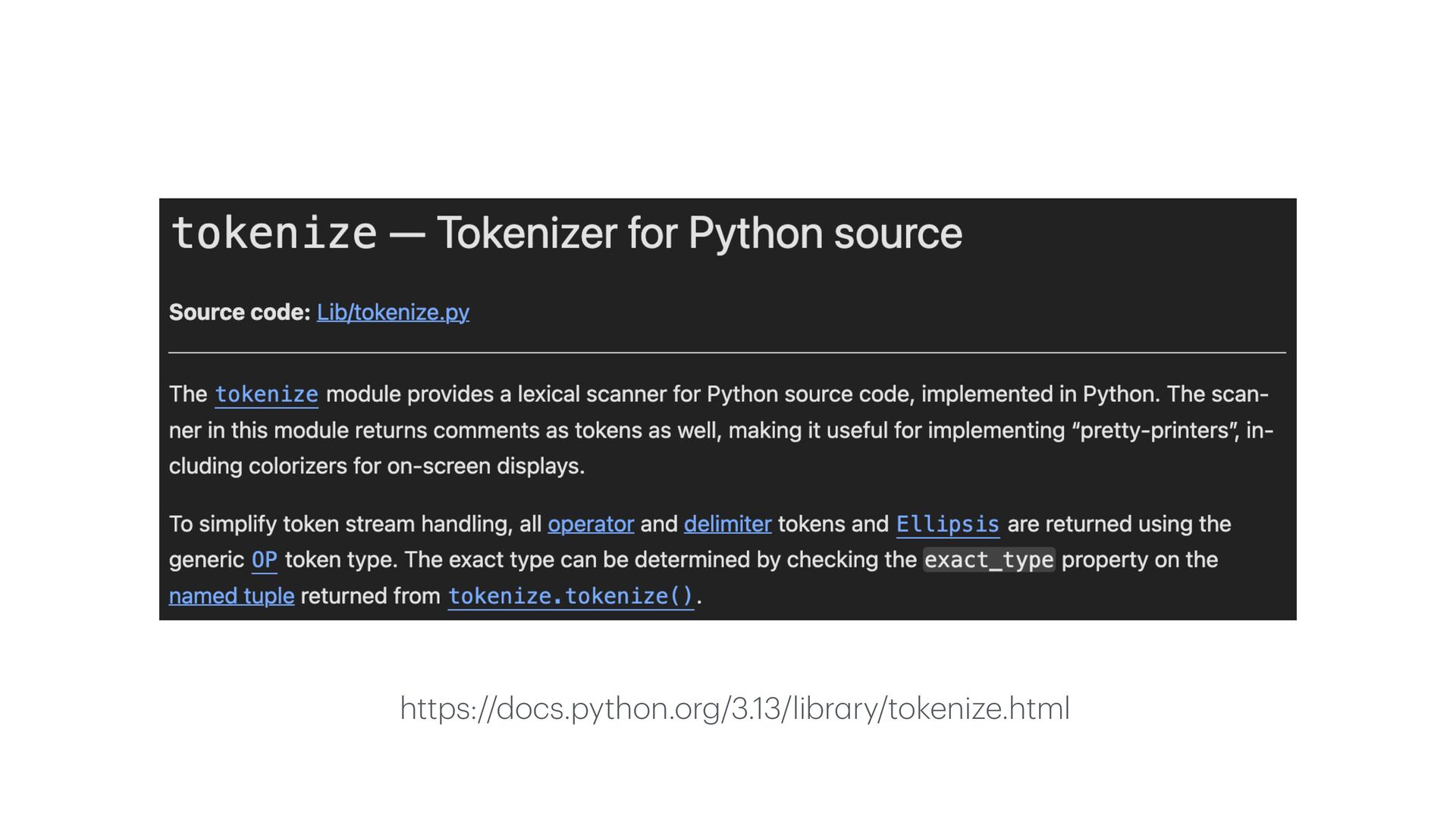Click the Ellipsis link
Image resolution: width=1456 pixels, height=819 pixels.
[947, 524]
